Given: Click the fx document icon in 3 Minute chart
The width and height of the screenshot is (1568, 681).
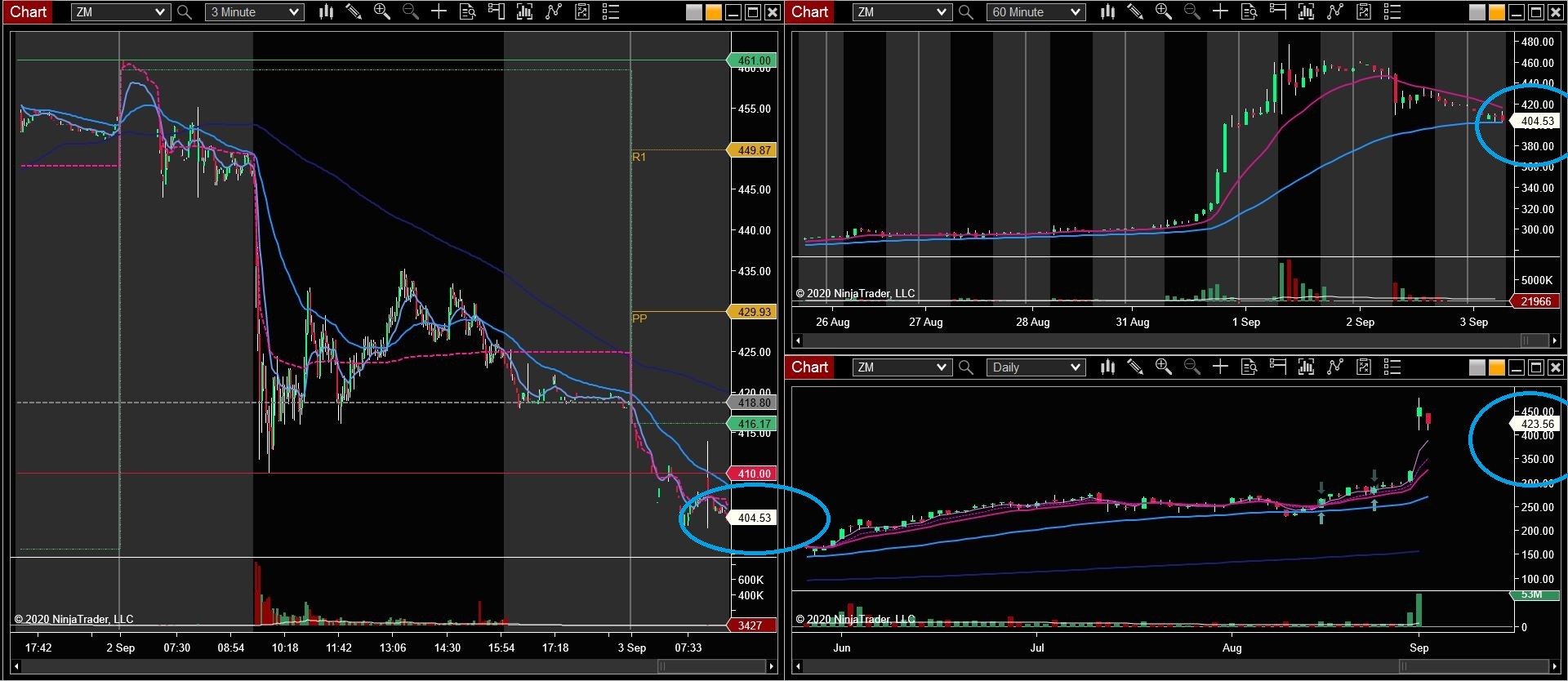Looking at the screenshot, I should pos(582,11).
